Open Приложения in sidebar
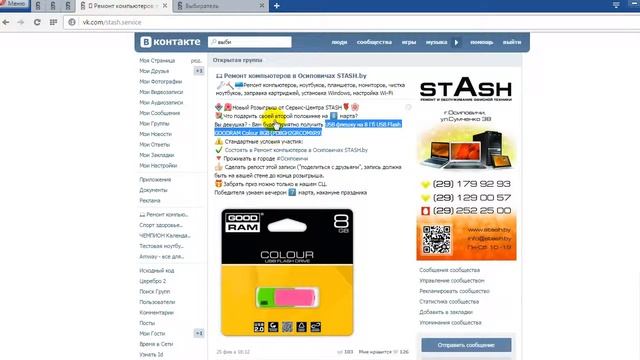640x360 pixels. [x=155, y=180]
